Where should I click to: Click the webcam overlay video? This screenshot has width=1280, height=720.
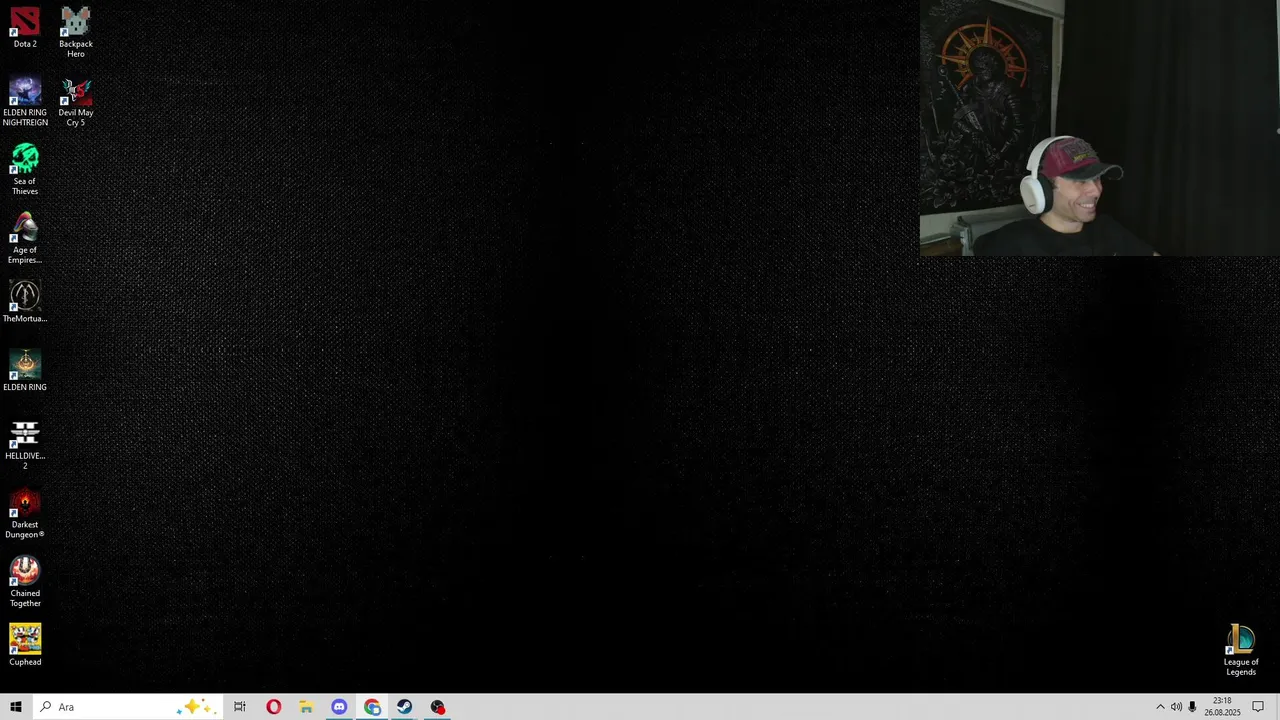(x=1100, y=128)
